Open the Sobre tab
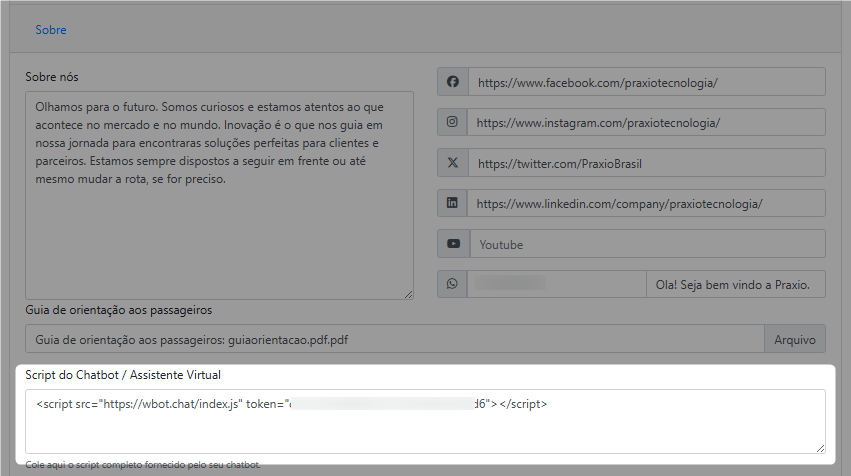This screenshot has width=851, height=476. [51, 30]
